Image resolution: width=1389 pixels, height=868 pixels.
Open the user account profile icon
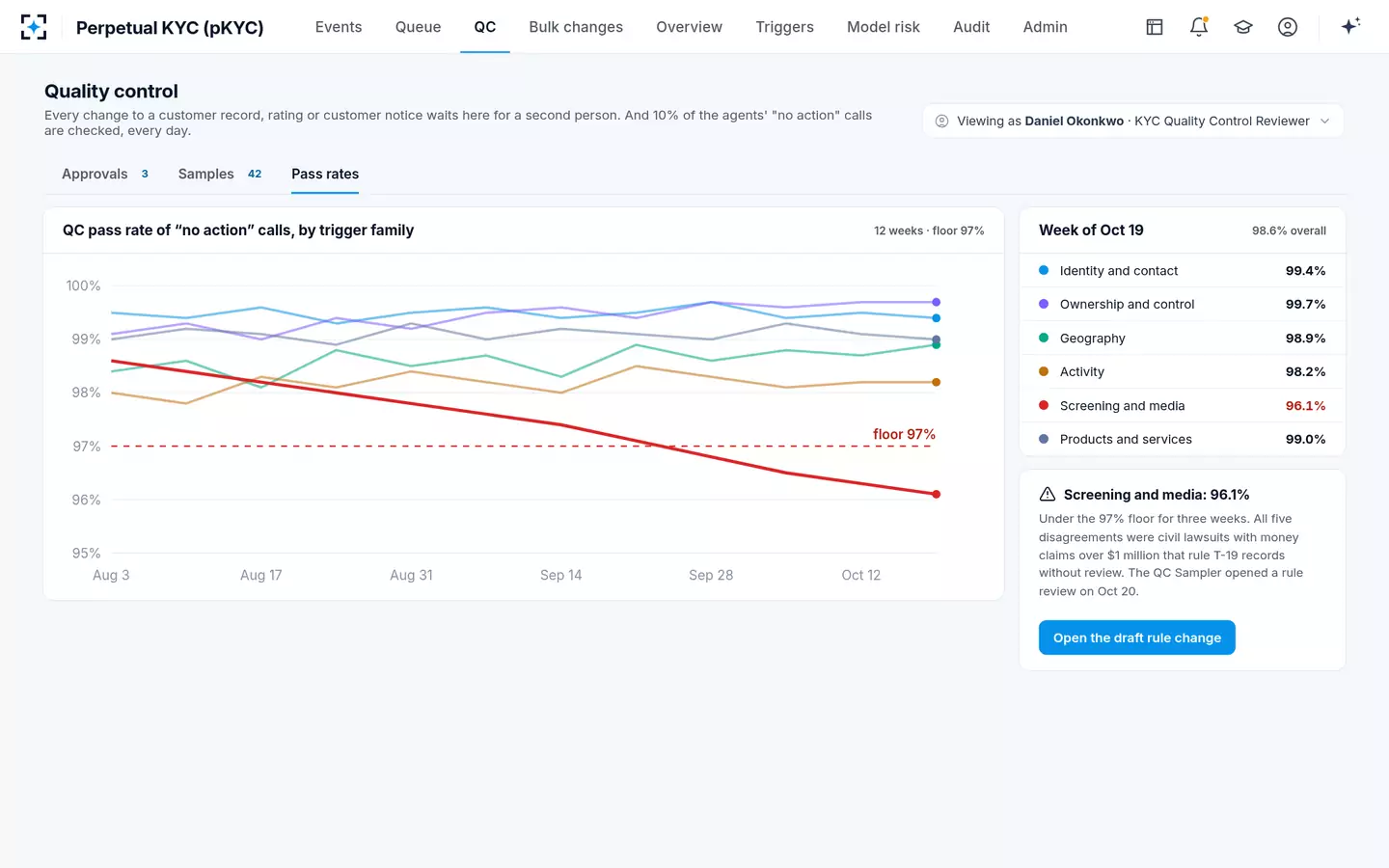point(1288,27)
